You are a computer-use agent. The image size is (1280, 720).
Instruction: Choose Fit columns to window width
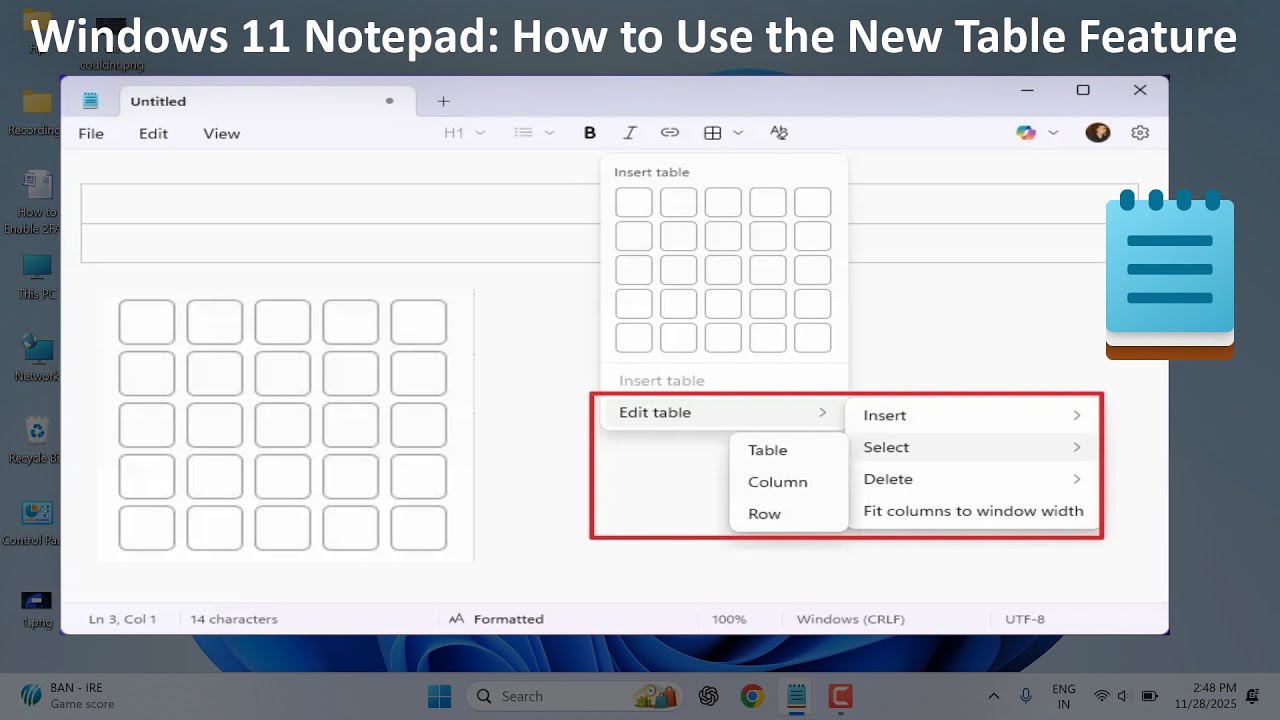[972, 511]
